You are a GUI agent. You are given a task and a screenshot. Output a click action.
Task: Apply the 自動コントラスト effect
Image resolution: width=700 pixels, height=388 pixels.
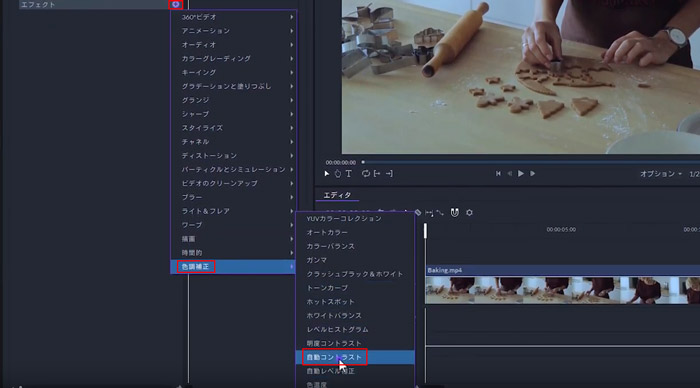[355, 357]
